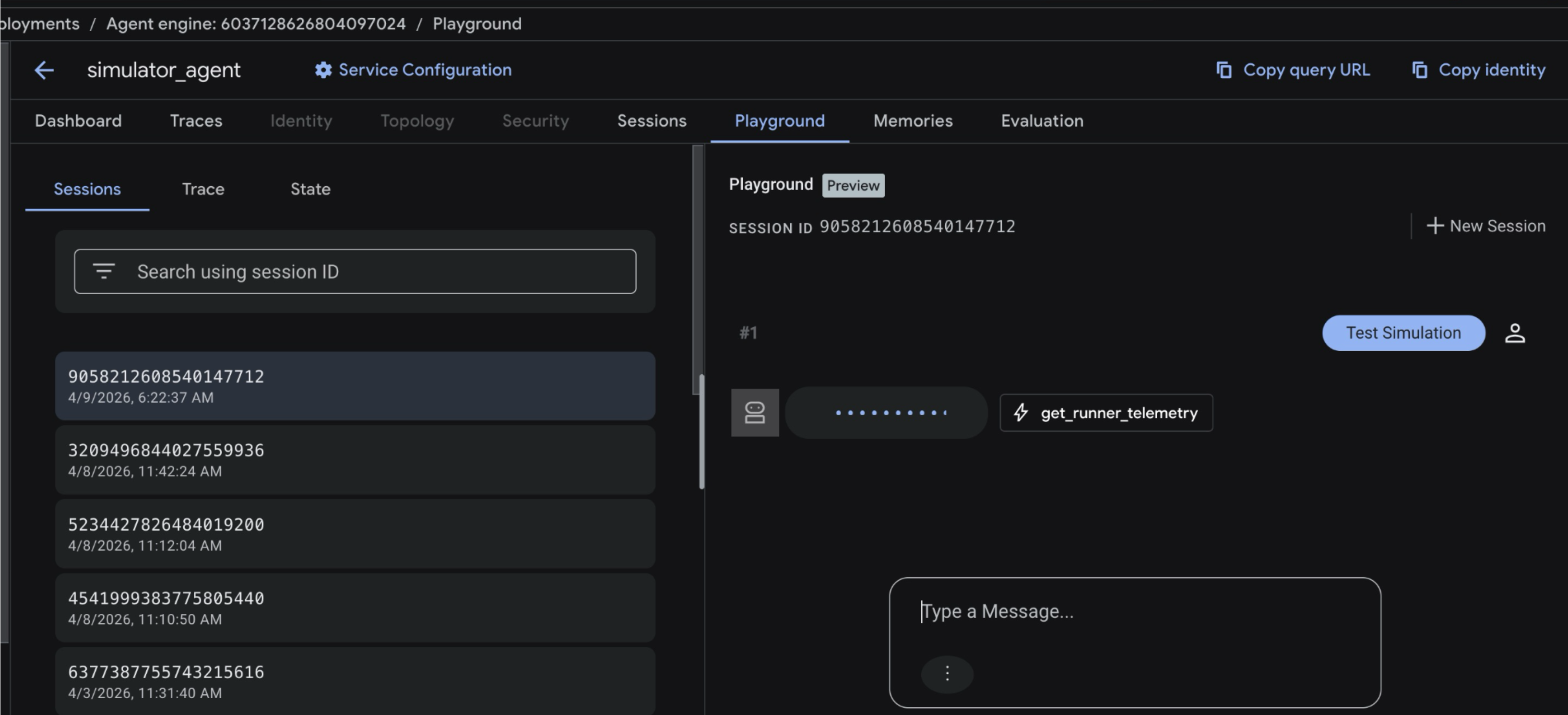Click the Copy identity icon
Image resolution: width=1568 pixels, height=715 pixels.
(x=1419, y=70)
